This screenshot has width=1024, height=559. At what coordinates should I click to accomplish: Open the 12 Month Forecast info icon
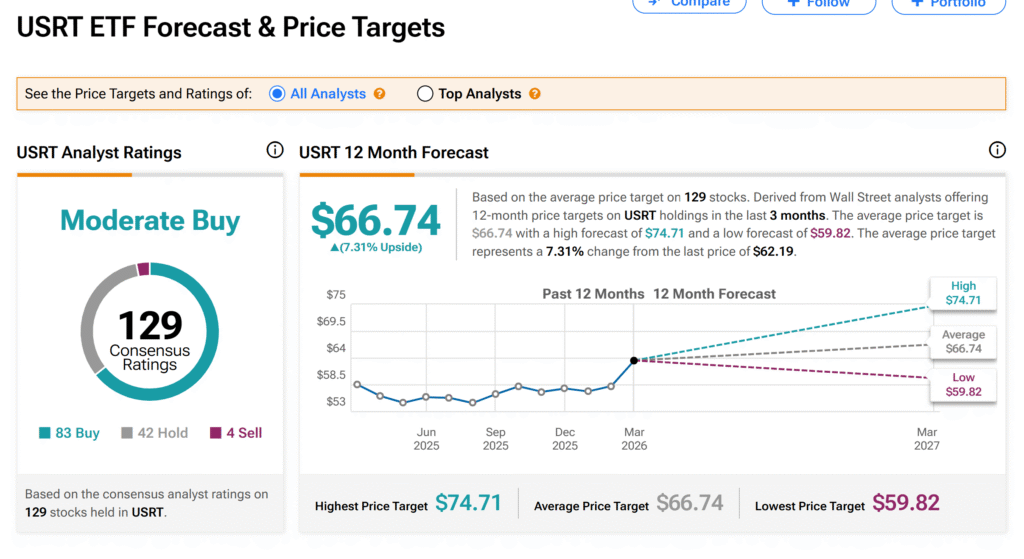tap(997, 151)
